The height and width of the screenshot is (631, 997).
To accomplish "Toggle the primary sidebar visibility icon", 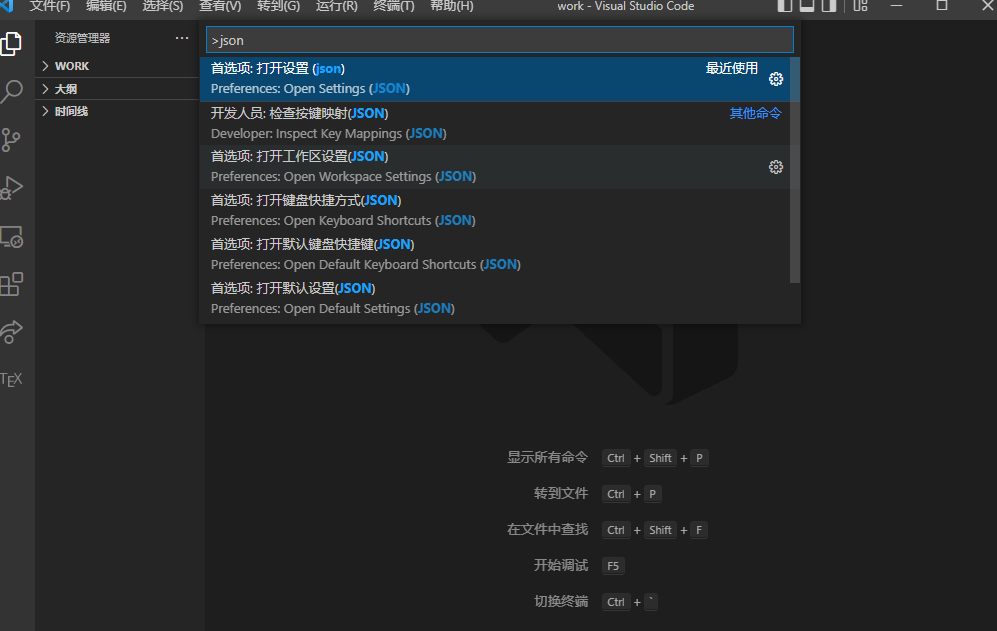I will [785, 7].
